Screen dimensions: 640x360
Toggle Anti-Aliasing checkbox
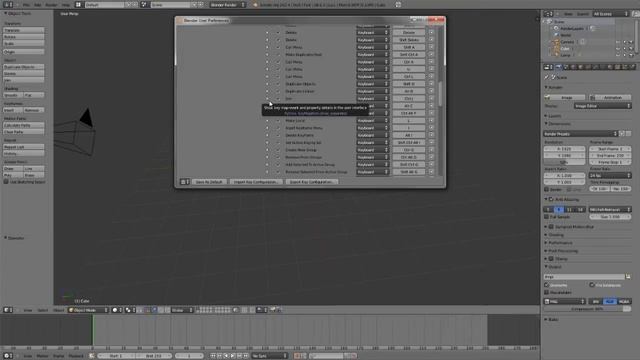click(x=551, y=200)
